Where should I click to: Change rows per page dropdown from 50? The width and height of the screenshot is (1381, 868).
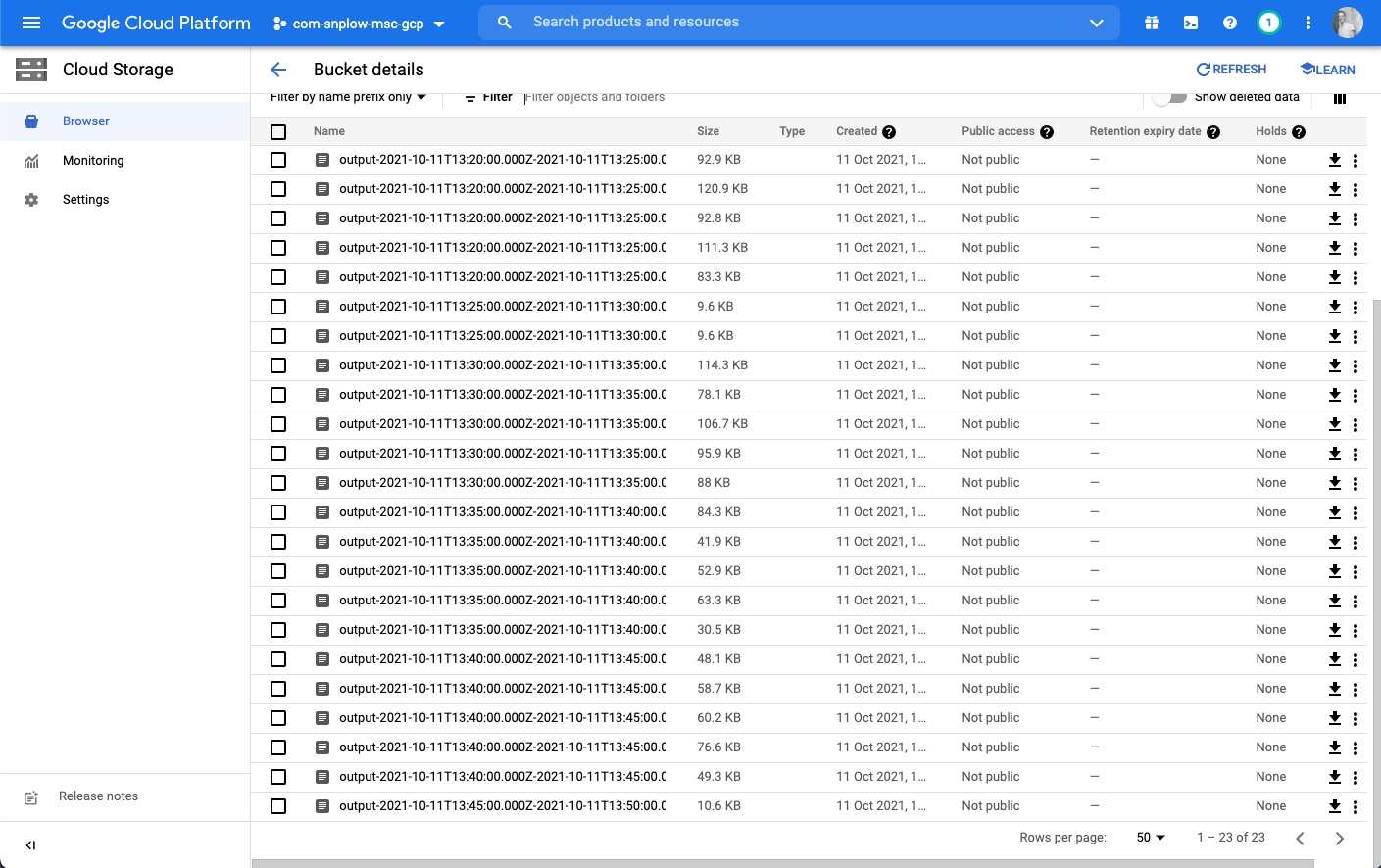click(x=1151, y=838)
